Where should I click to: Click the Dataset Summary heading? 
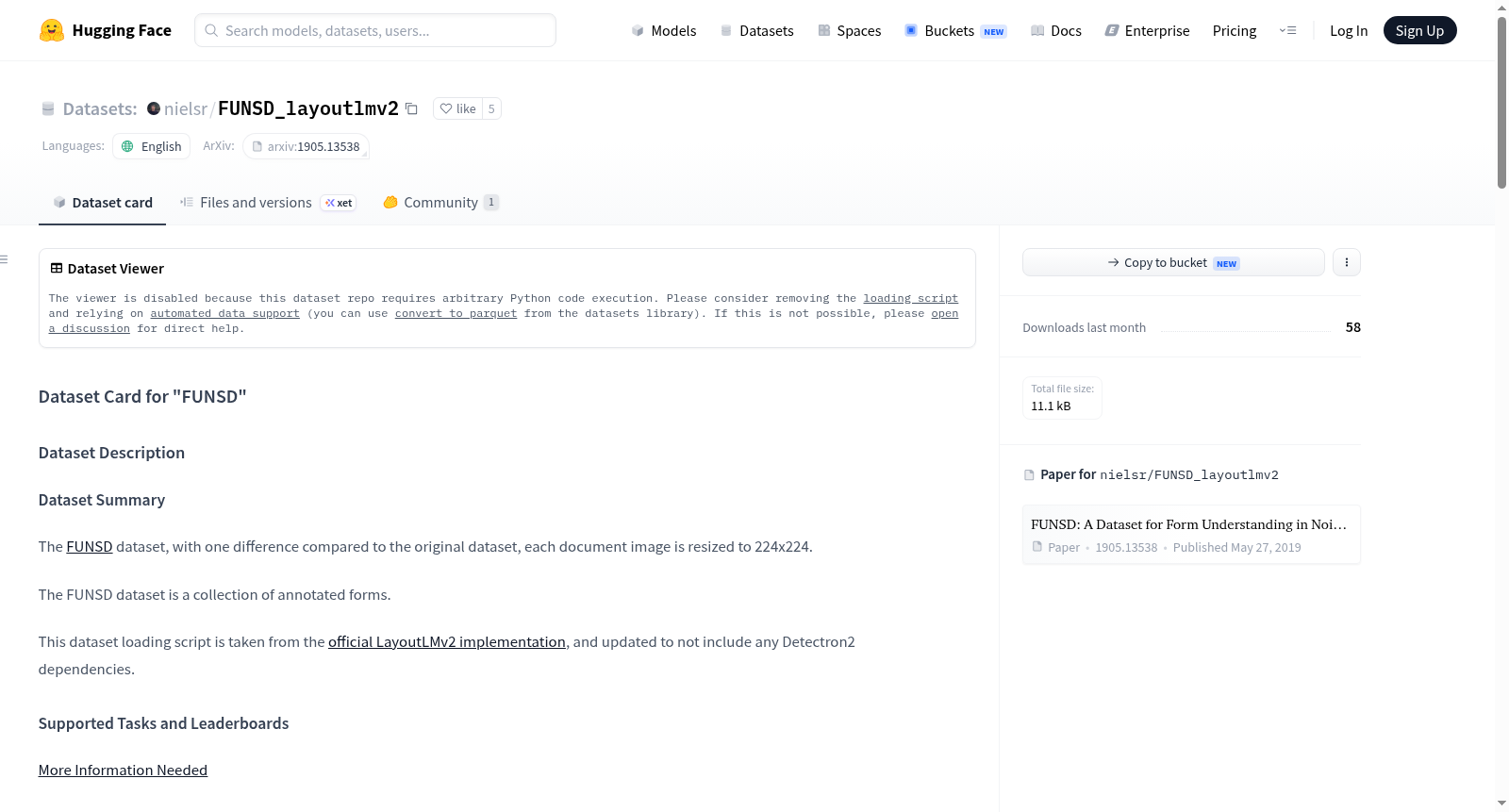coord(102,500)
